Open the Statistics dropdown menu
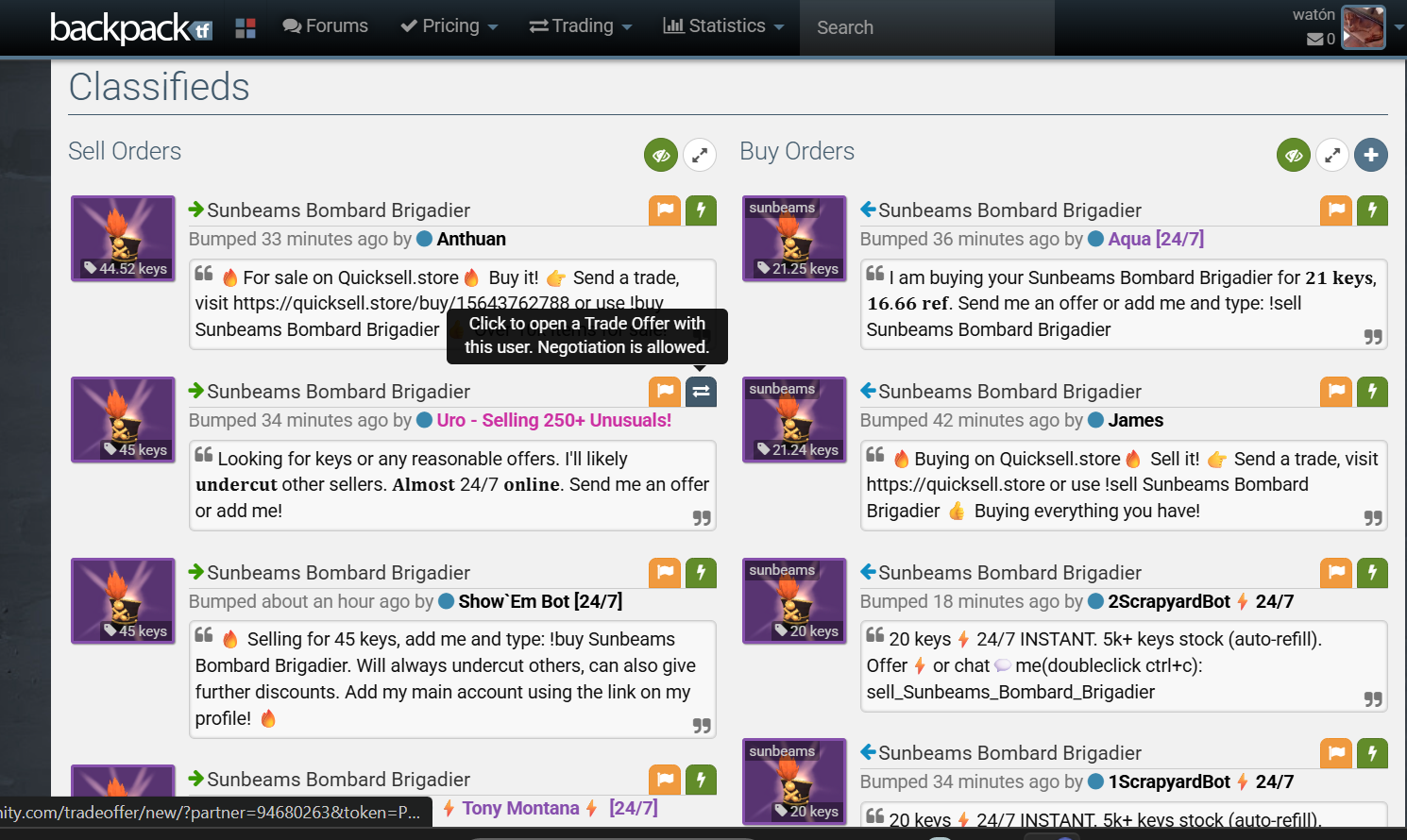 [724, 26]
